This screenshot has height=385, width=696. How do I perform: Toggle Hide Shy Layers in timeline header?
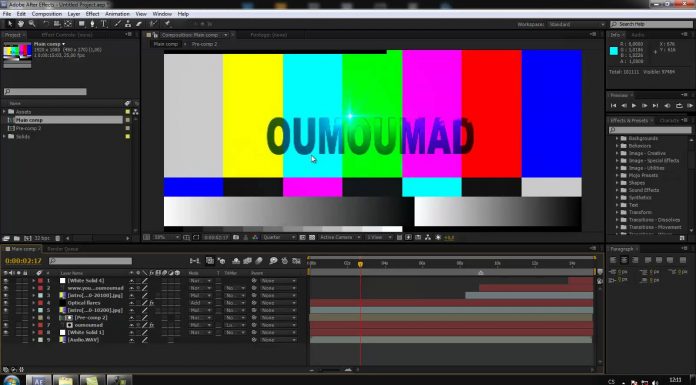[x=236, y=261]
